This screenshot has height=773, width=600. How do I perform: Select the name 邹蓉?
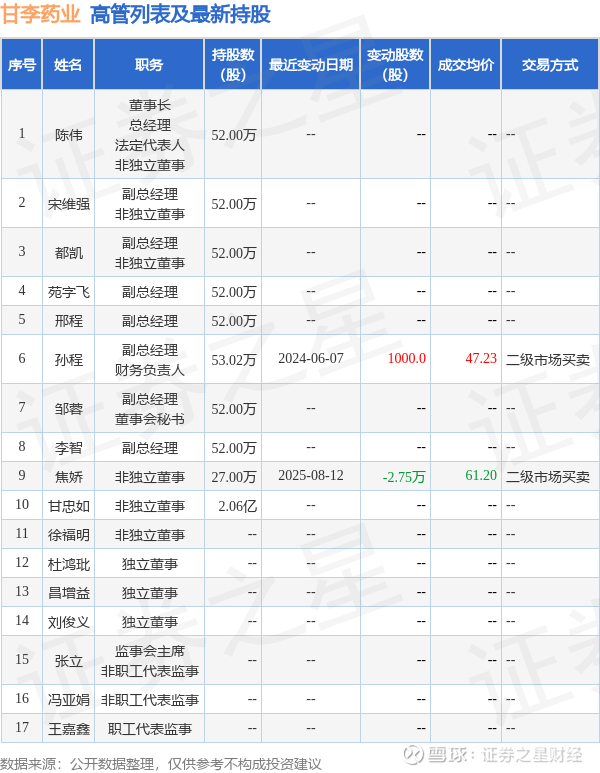(x=69, y=409)
